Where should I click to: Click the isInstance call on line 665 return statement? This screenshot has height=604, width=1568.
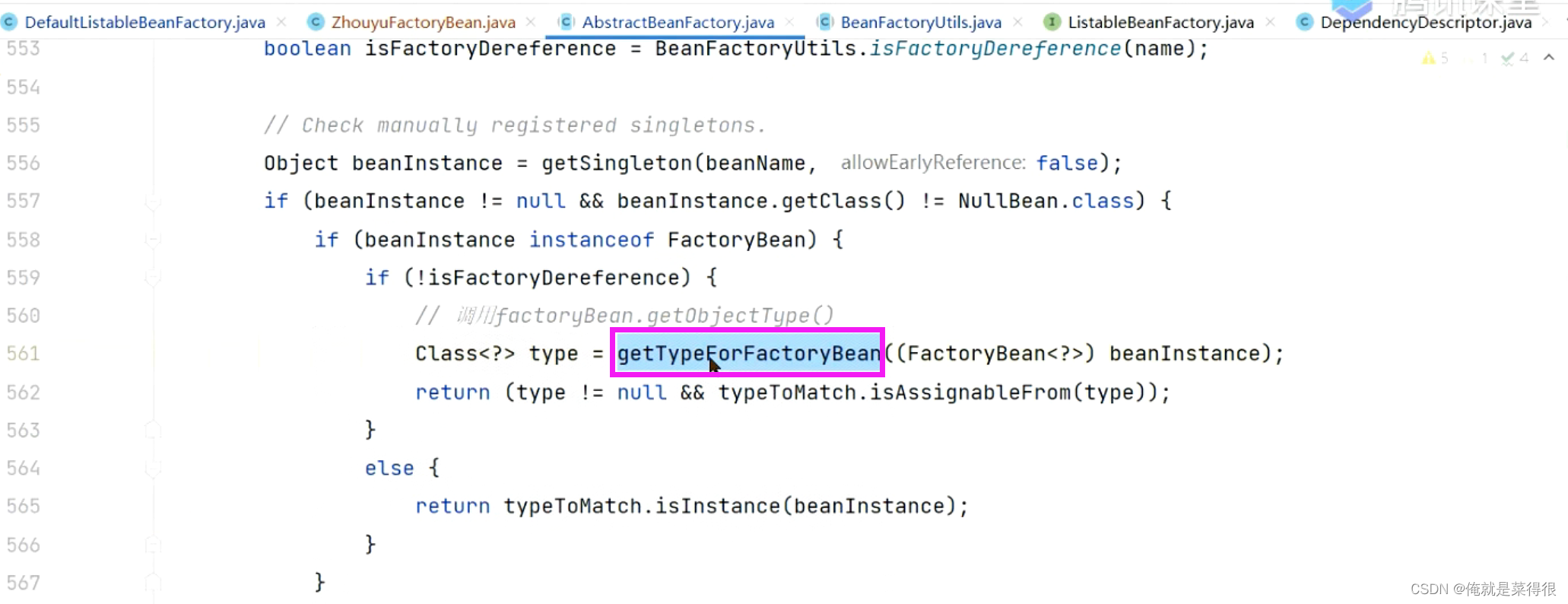tap(719, 507)
